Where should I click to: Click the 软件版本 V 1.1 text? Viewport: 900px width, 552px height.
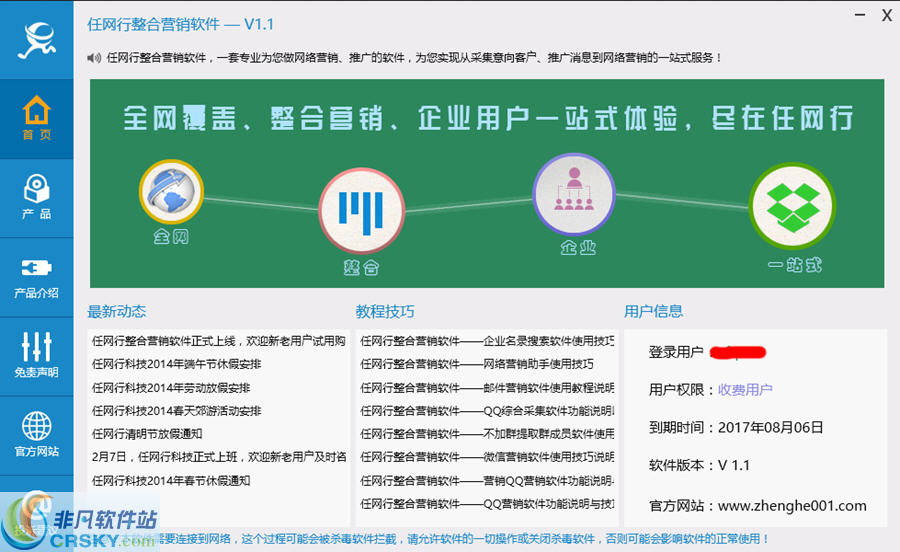click(699, 465)
